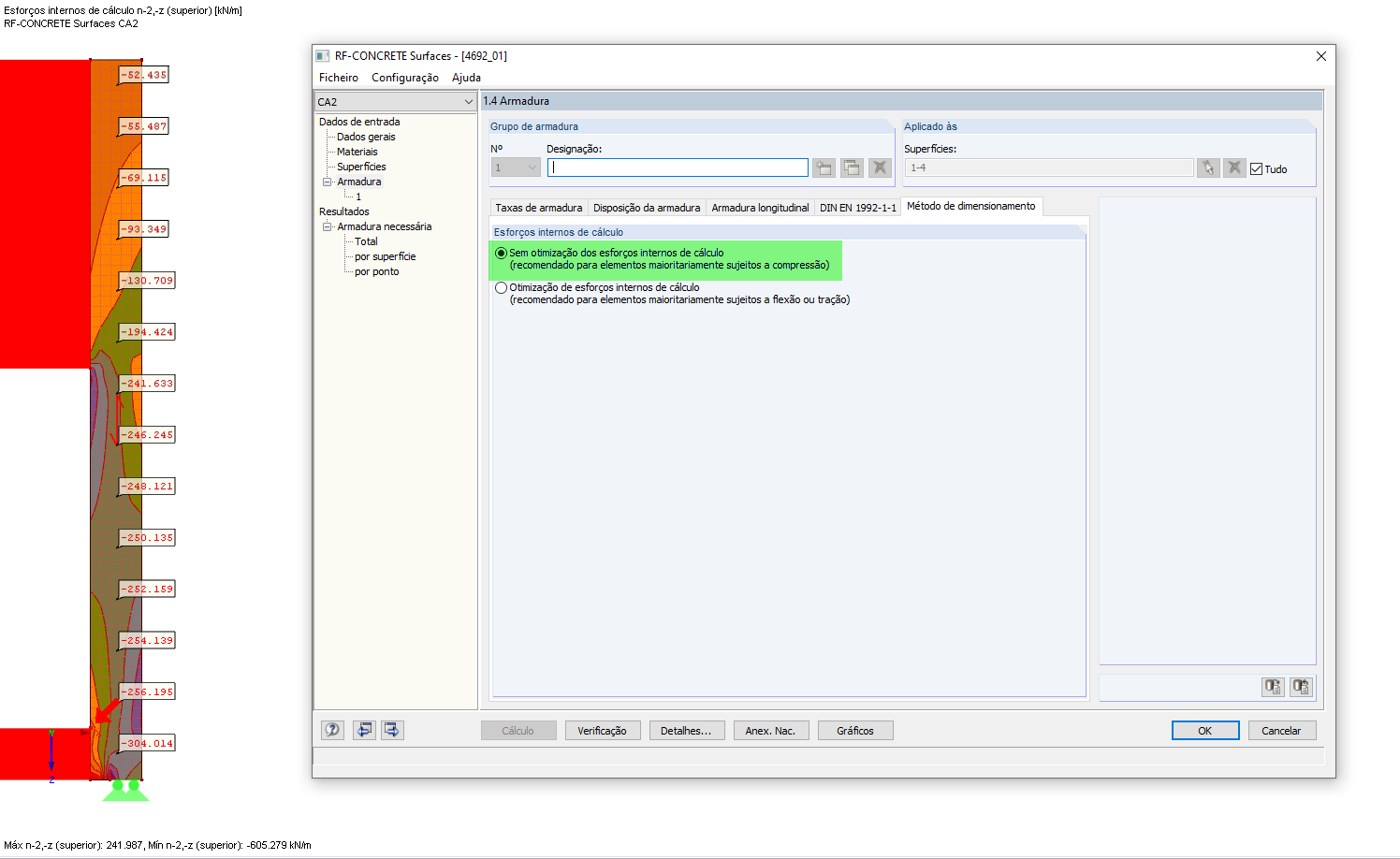Click the -69.115 value label

point(144,178)
